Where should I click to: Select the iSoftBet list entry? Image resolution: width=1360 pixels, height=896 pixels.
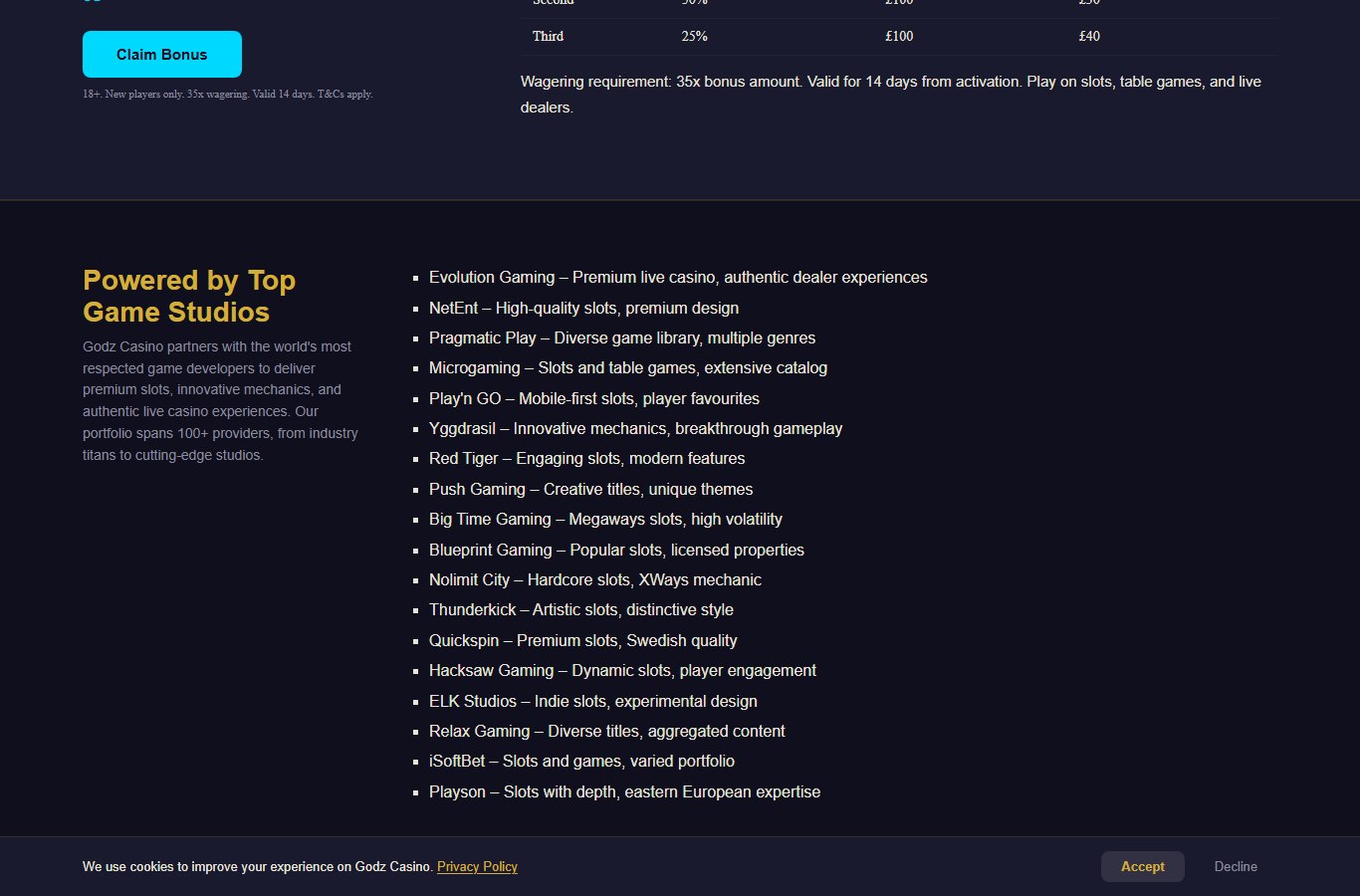point(581,761)
